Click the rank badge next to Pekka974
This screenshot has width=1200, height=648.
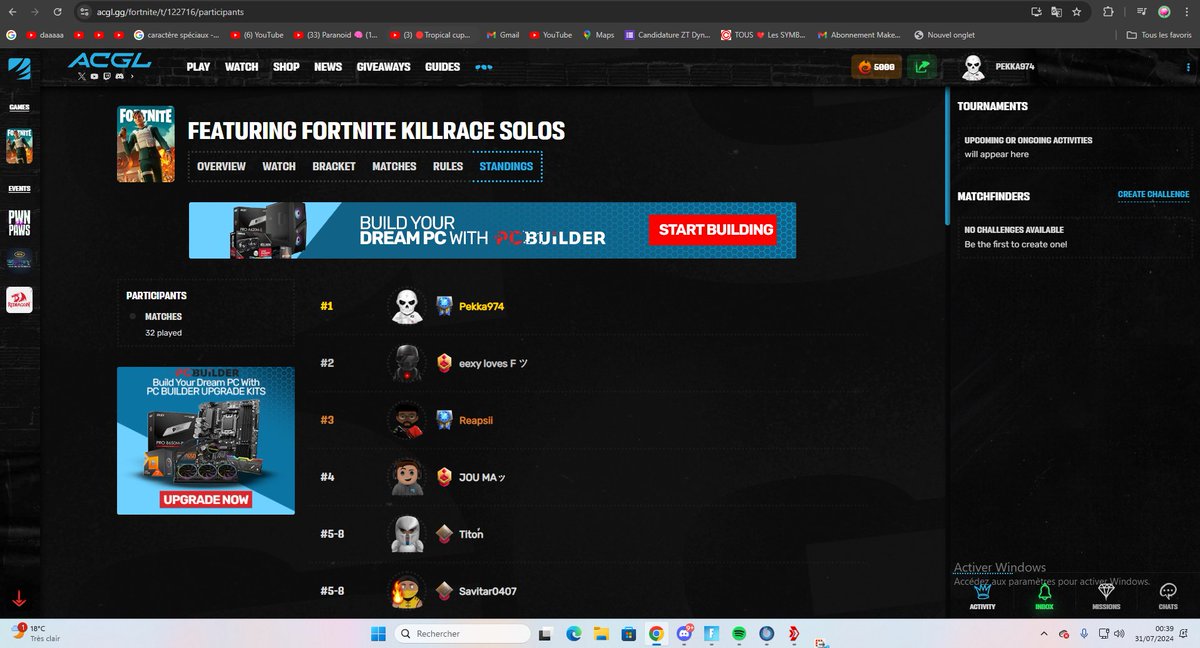tap(445, 306)
